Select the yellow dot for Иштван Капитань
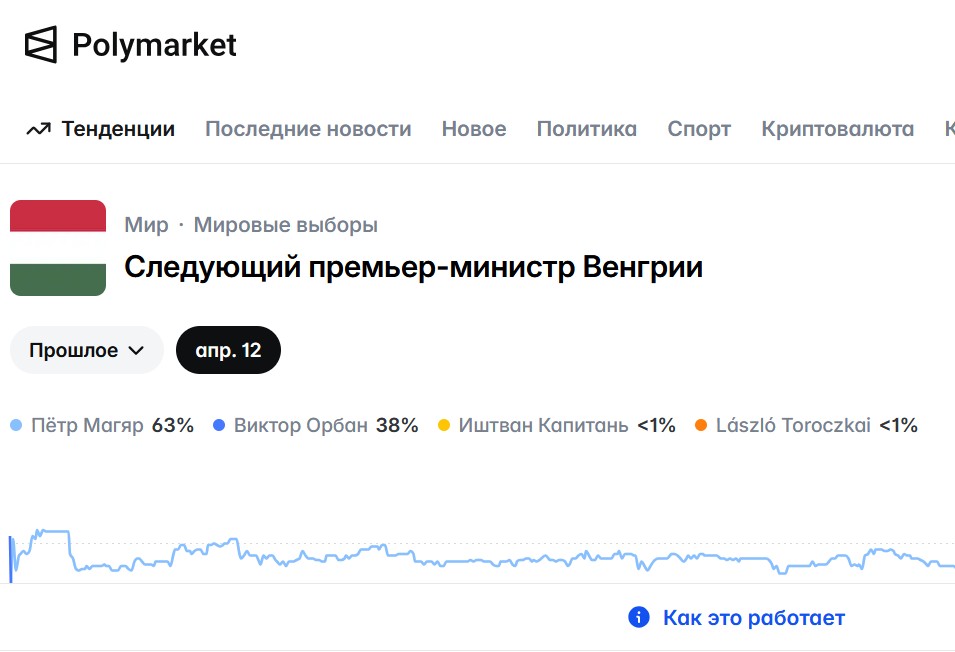 pyautogui.click(x=444, y=425)
